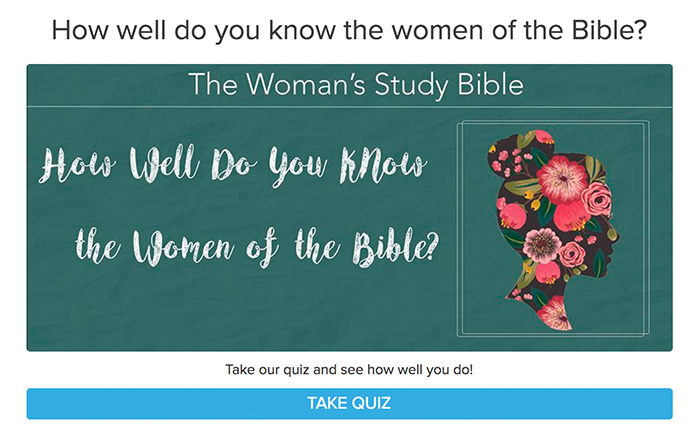The width and height of the screenshot is (700, 443).
Task: Click the large pink flower on silhouette's head
Action: pos(562,179)
